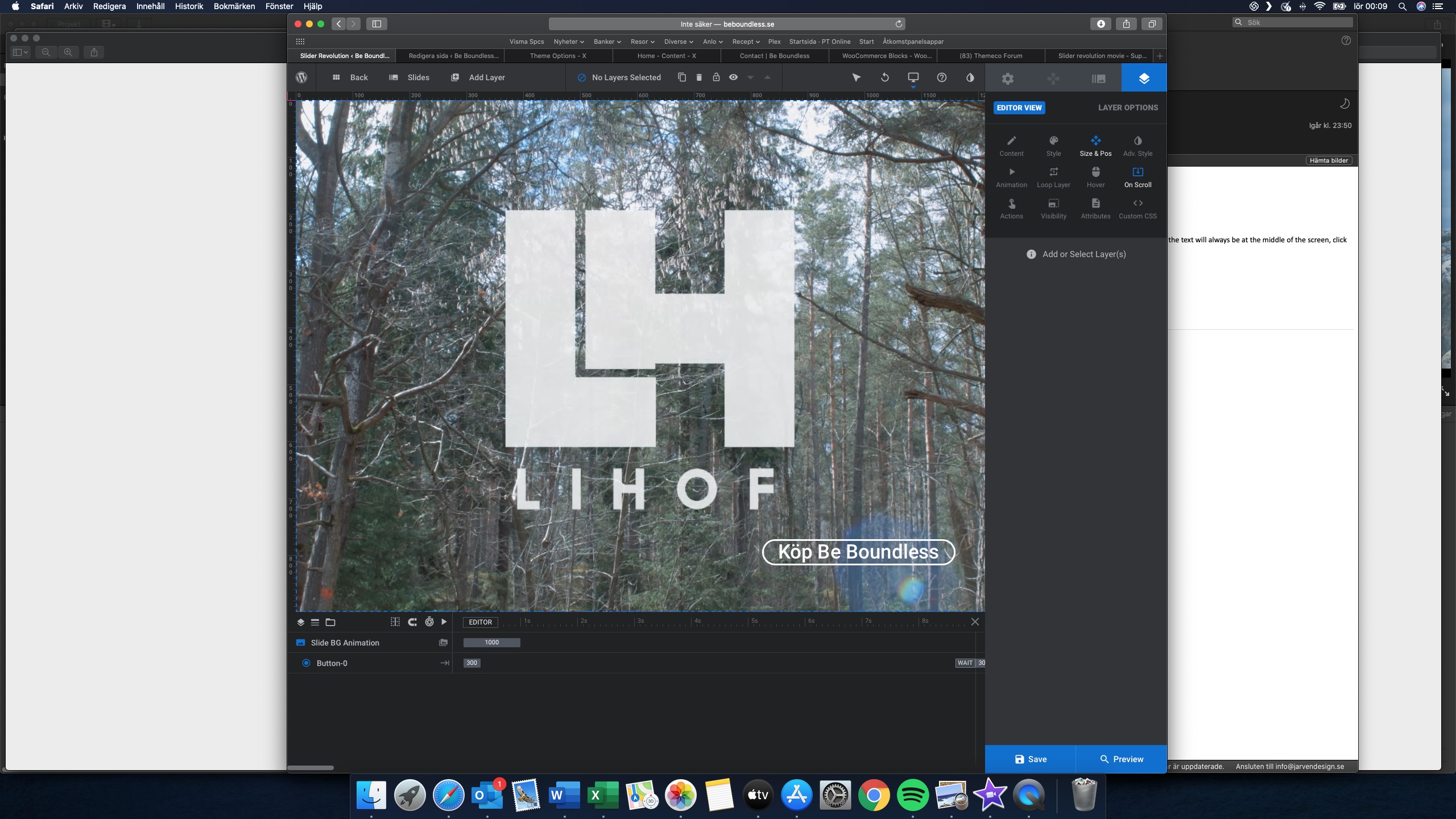Viewport: 1456px width, 819px height.
Task: Switch to EDITOR VIEW mode
Action: coord(1019,107)
